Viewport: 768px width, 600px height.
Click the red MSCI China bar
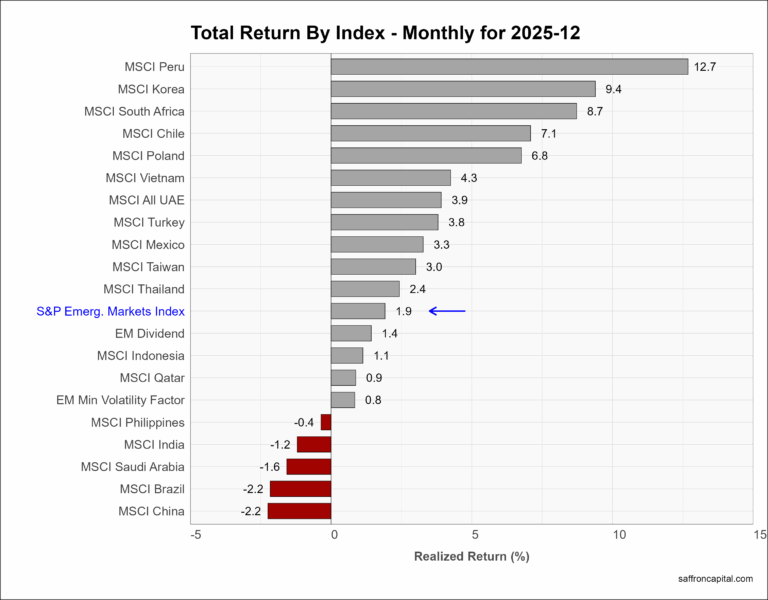click(x=299, y=511)
